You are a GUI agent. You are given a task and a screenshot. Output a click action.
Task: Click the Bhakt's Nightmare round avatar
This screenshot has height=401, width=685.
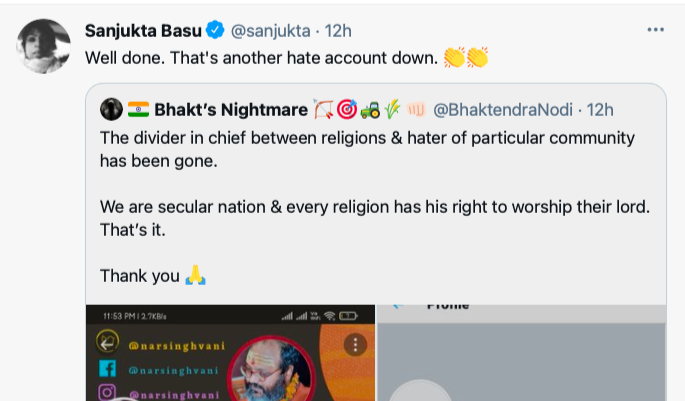point(111,109)
